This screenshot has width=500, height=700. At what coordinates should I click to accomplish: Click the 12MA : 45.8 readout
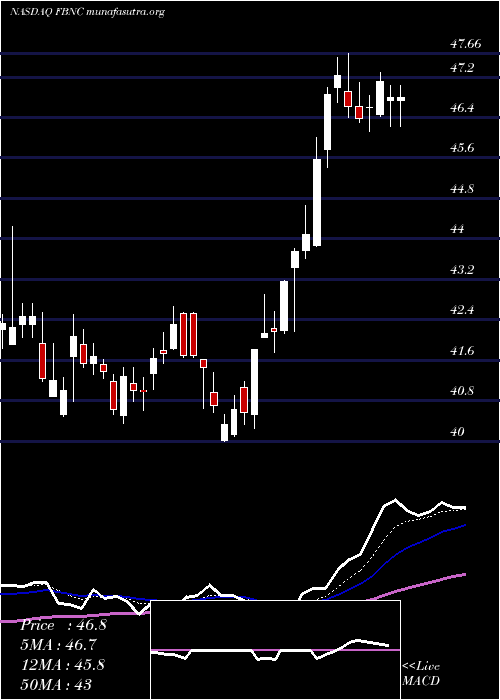tap(62, 665)
